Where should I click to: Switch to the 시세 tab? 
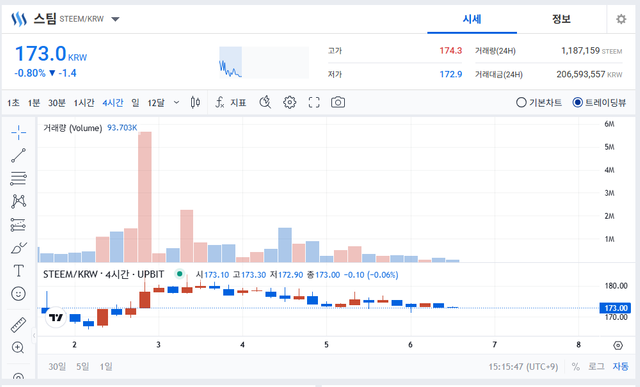point(472,19)
